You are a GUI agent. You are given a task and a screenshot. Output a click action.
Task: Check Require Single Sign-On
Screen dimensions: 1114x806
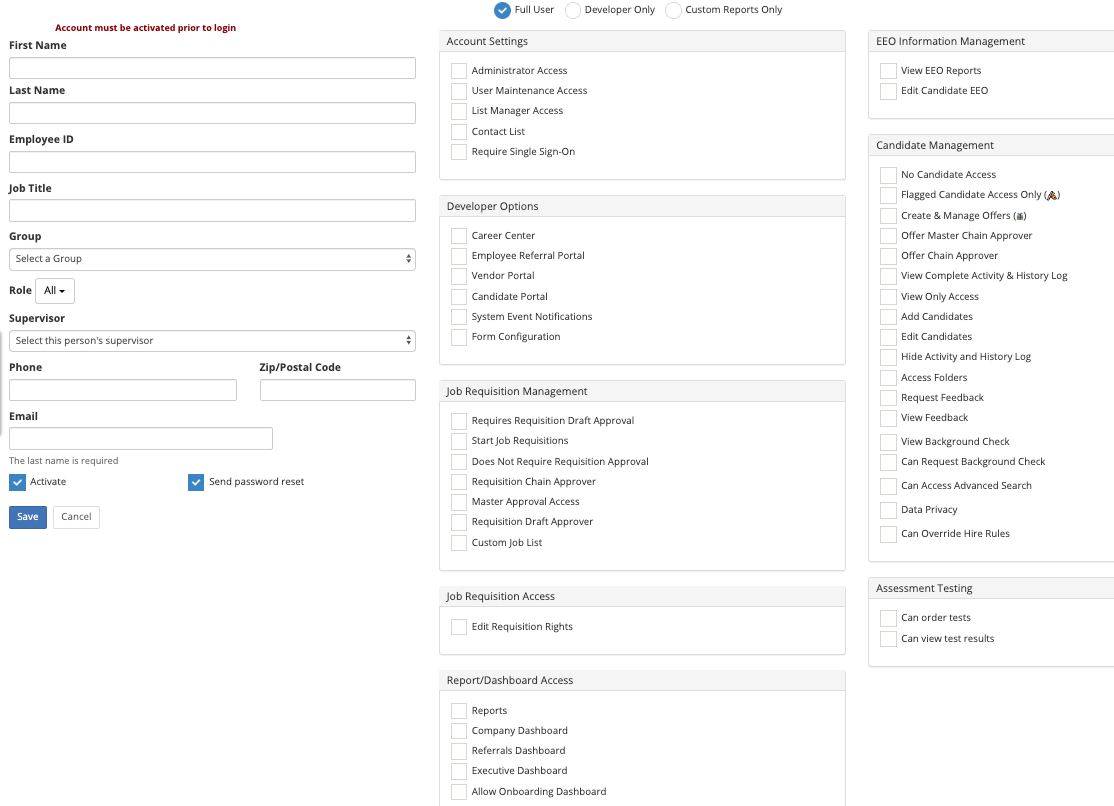459,152
